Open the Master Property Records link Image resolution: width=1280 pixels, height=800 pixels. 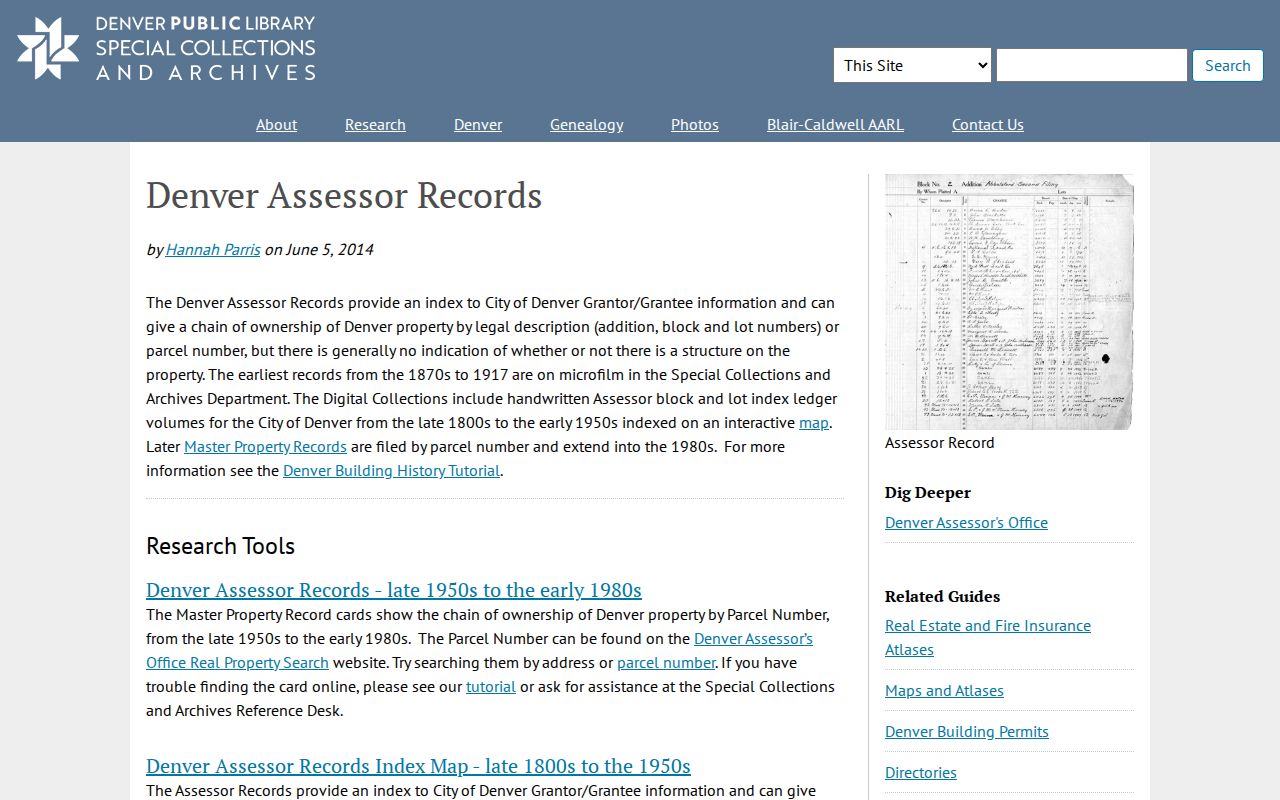tap(265, 446)
